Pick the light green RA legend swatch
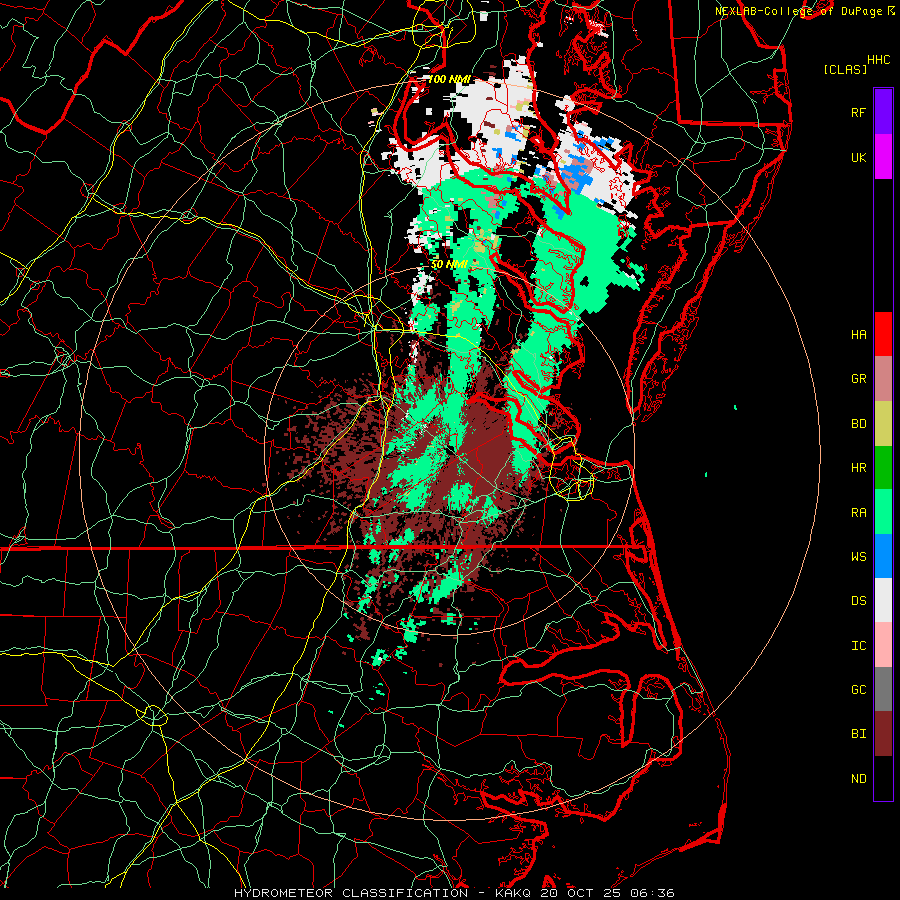Screen dimensions: 900x900 883,512
